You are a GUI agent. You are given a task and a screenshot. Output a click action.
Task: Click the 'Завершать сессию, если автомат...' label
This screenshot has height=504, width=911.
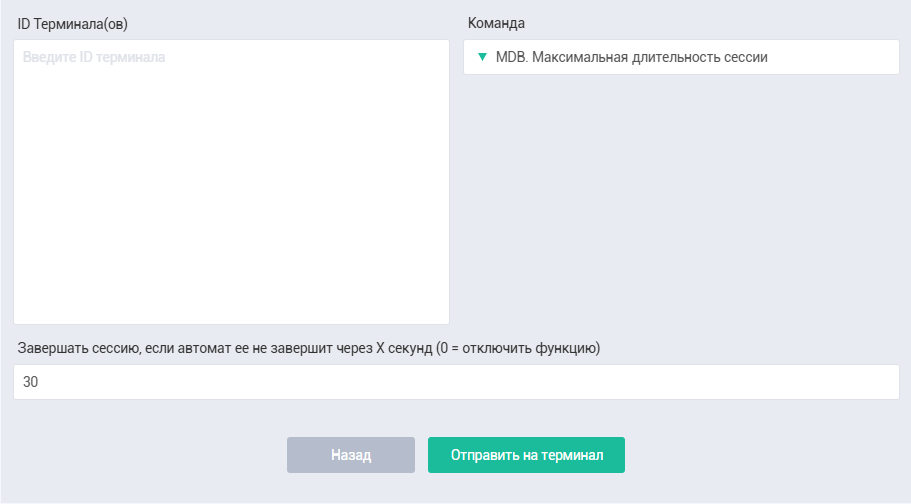(309, 348)
